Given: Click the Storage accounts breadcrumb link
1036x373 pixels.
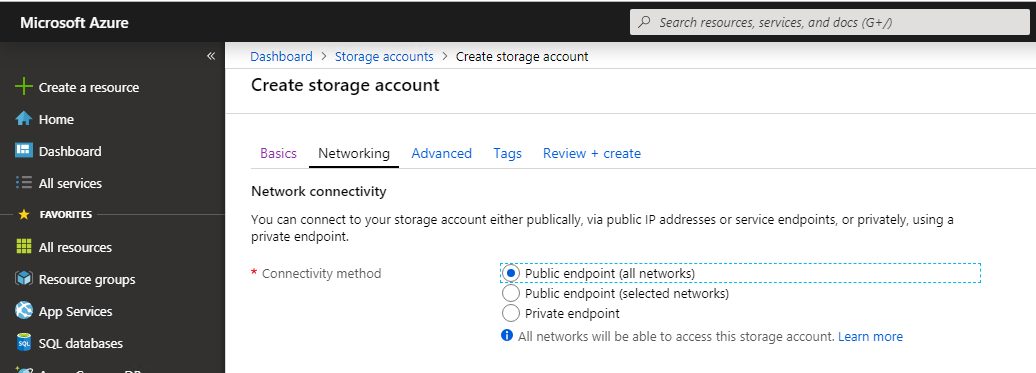Looking at the screenshot, I should click(x=384, y=56).
